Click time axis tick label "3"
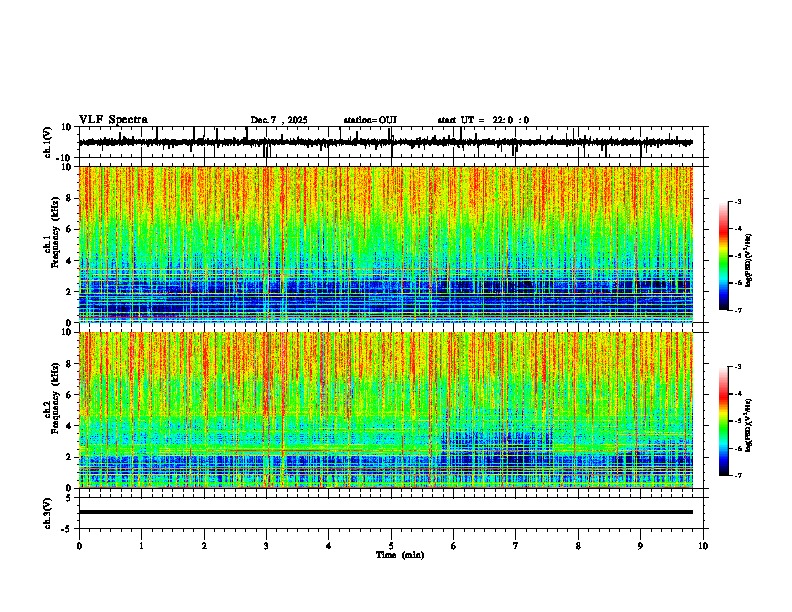This screenshot has height=612, width=792. 266,546
